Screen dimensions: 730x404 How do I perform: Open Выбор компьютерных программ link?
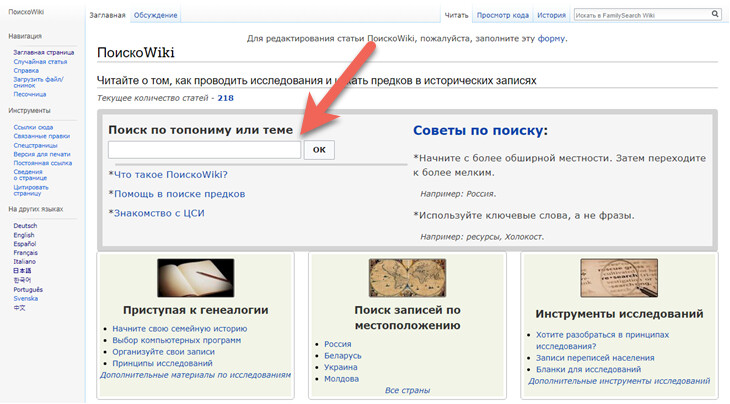(176, 340)
